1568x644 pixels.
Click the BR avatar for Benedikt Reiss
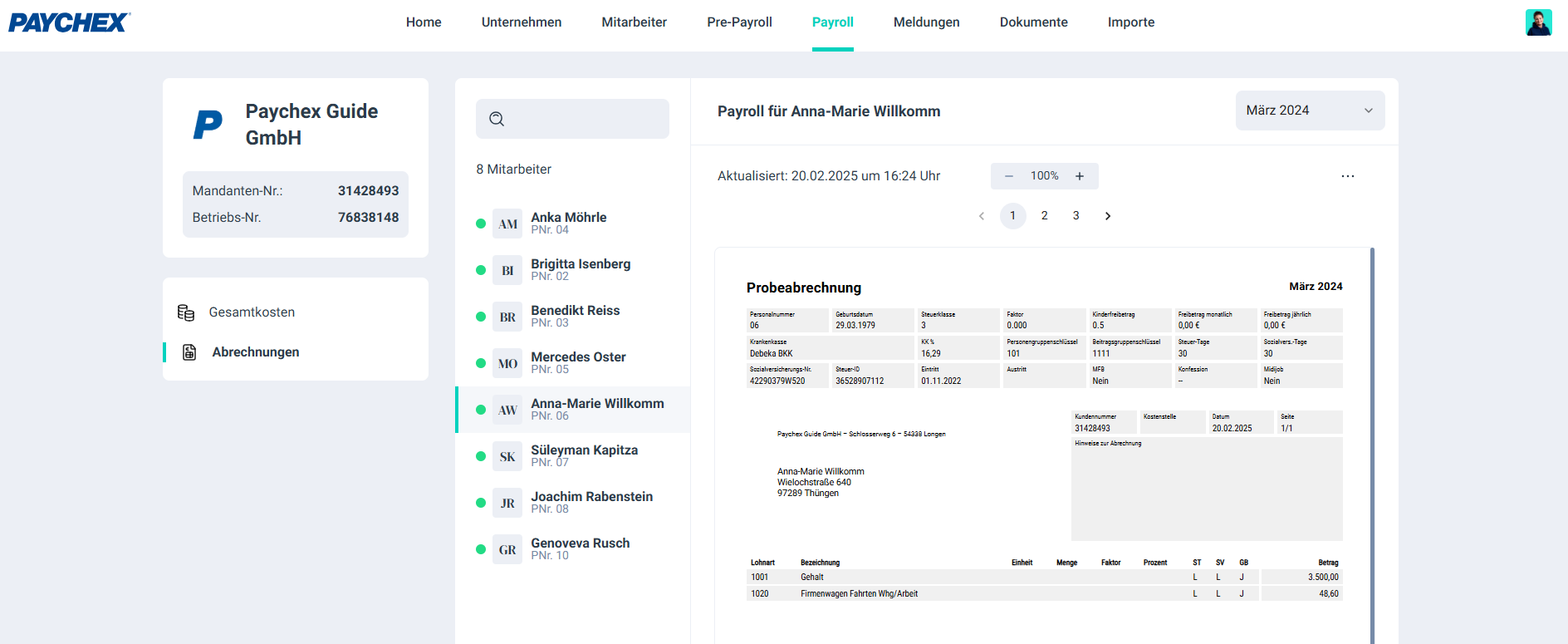[x=507, y=317]
